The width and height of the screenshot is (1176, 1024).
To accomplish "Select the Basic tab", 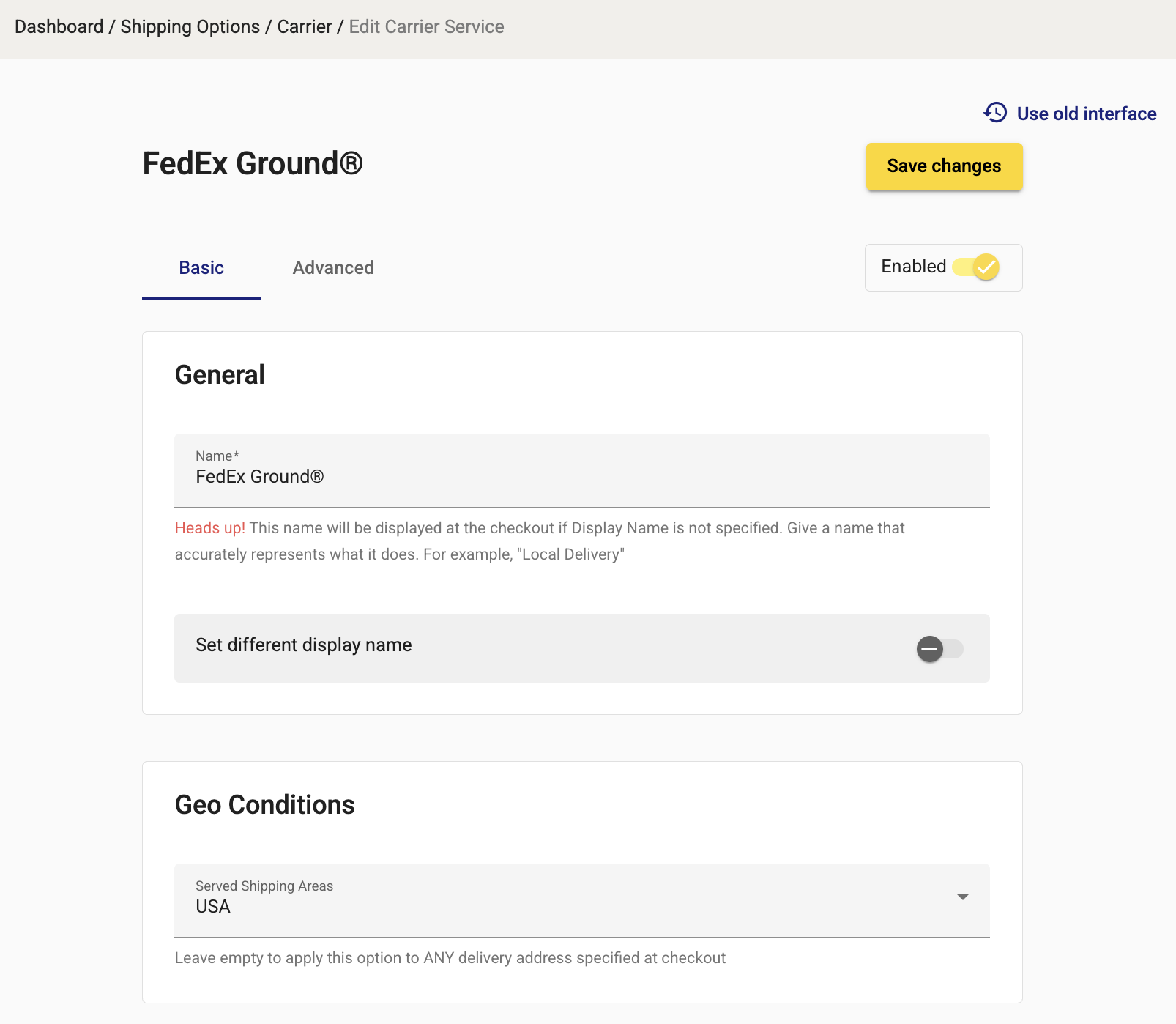I will tap(201, 268).
